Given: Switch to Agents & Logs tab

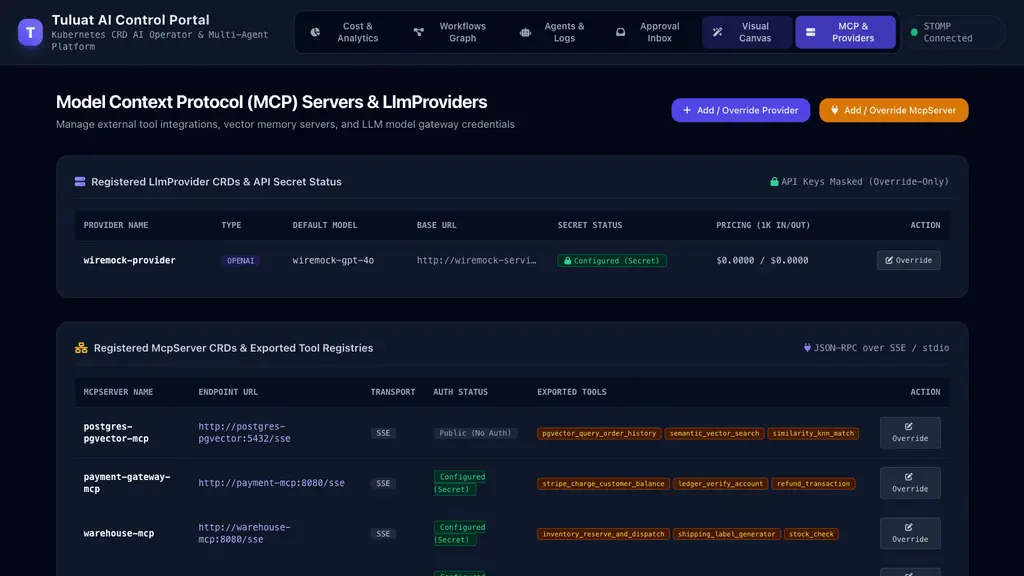Looking at the screenshot, I should tap(553, 32).
